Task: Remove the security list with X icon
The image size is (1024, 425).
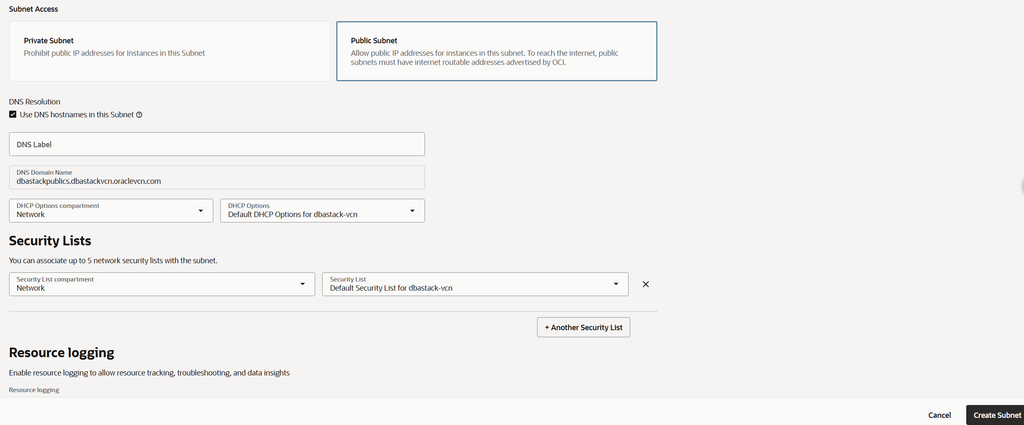Action: 646,284
